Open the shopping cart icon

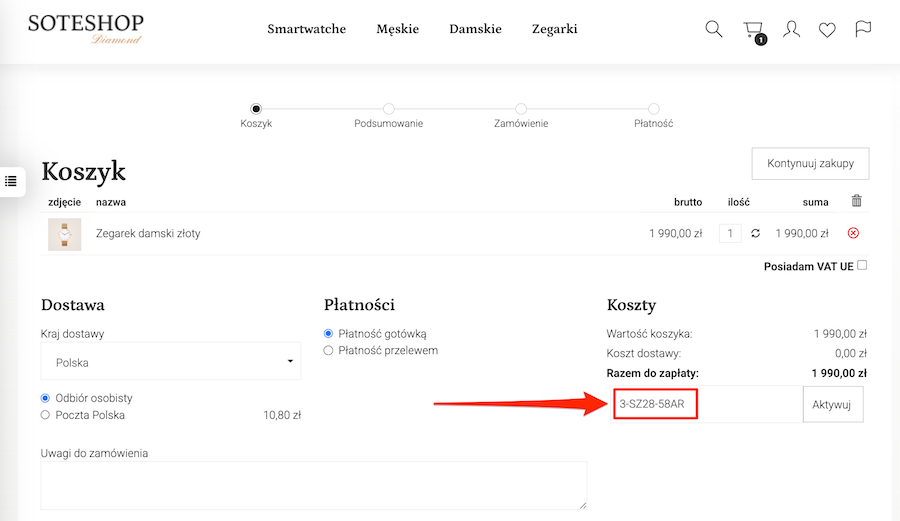pyautogui.click(x=754, y=30)
